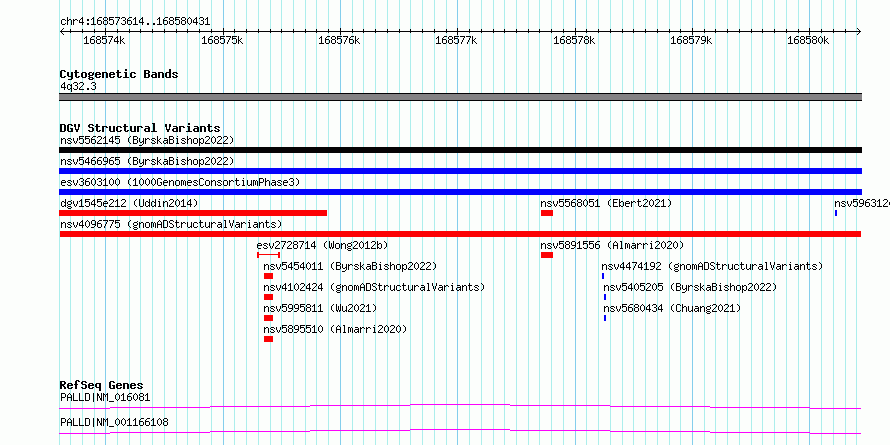Open esv2728714 (Wong2012b) label

coord(322,245)
